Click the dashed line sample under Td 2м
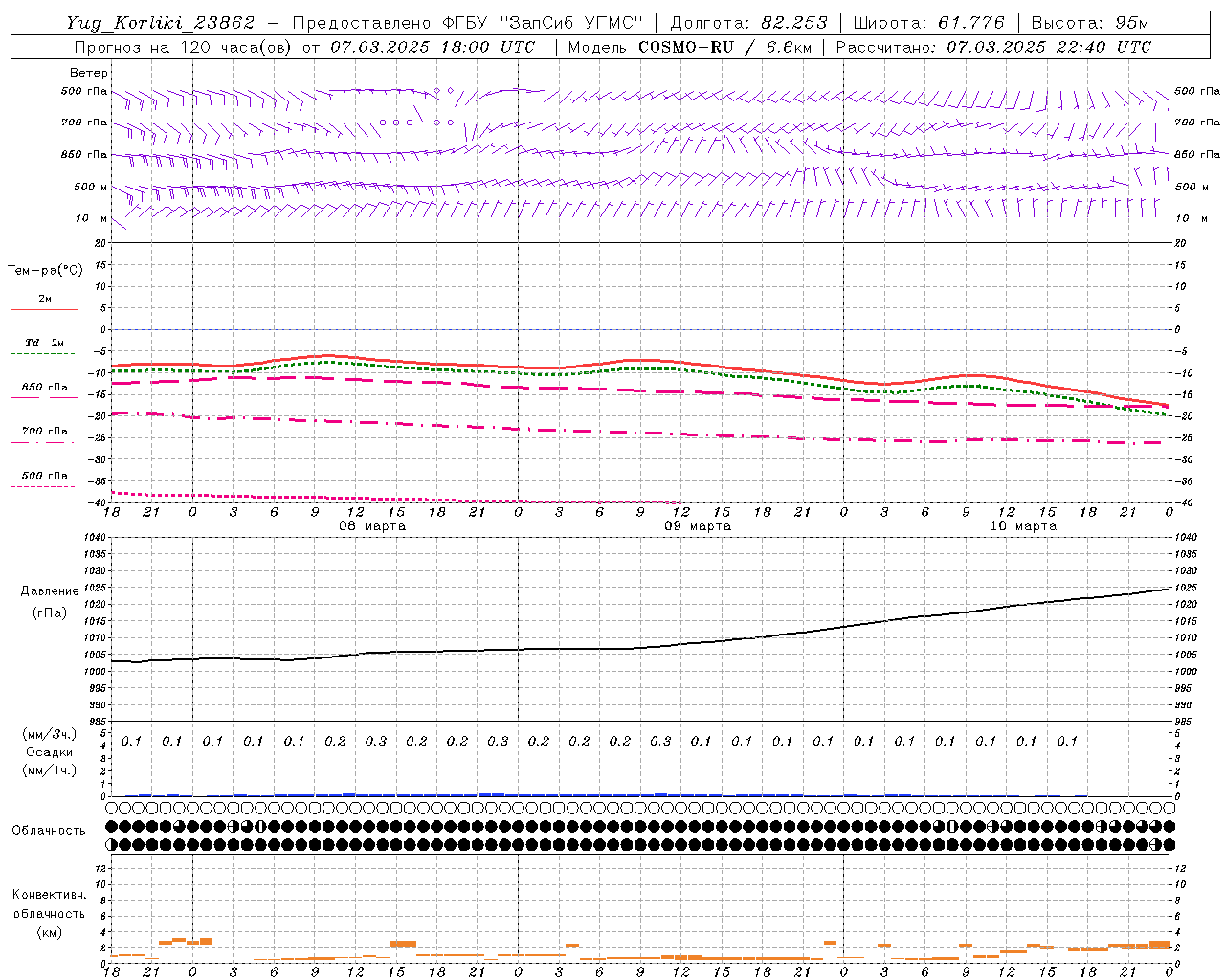 point(43,354)
